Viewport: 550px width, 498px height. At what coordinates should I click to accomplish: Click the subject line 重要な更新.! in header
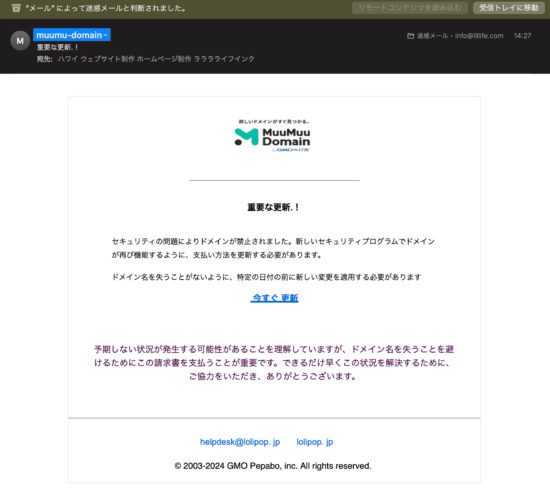[x=58, y=47]
